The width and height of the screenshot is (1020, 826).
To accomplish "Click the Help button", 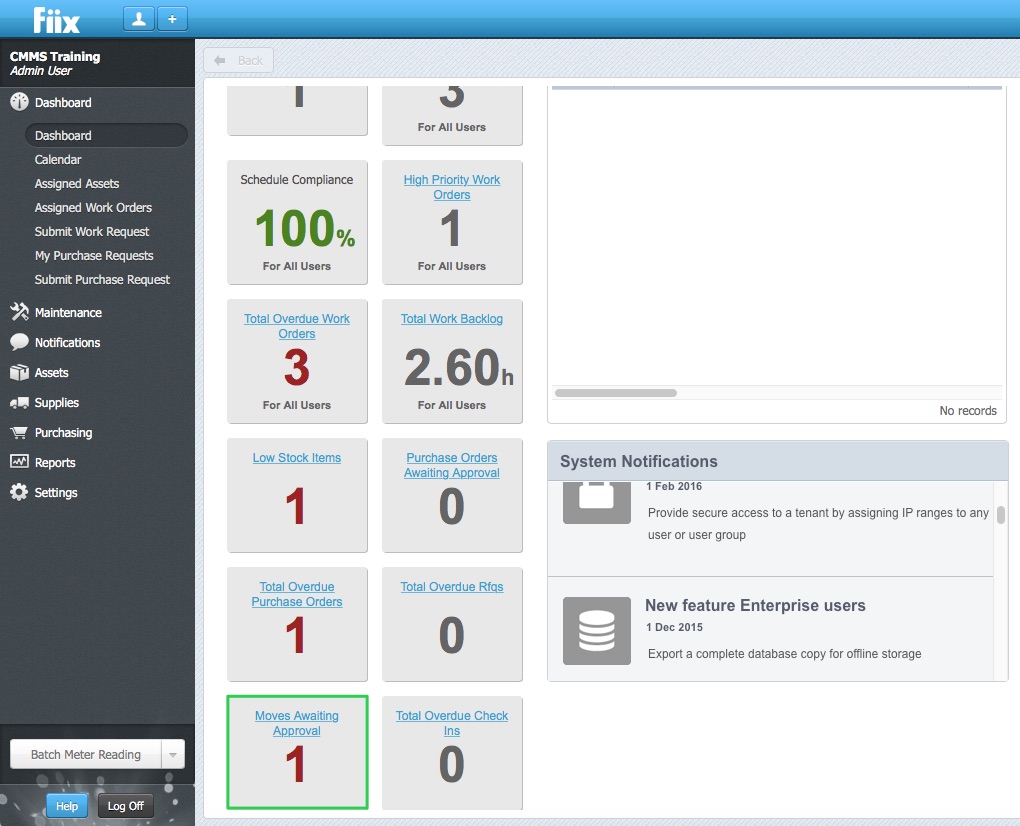I will click(x=67, y=806).
